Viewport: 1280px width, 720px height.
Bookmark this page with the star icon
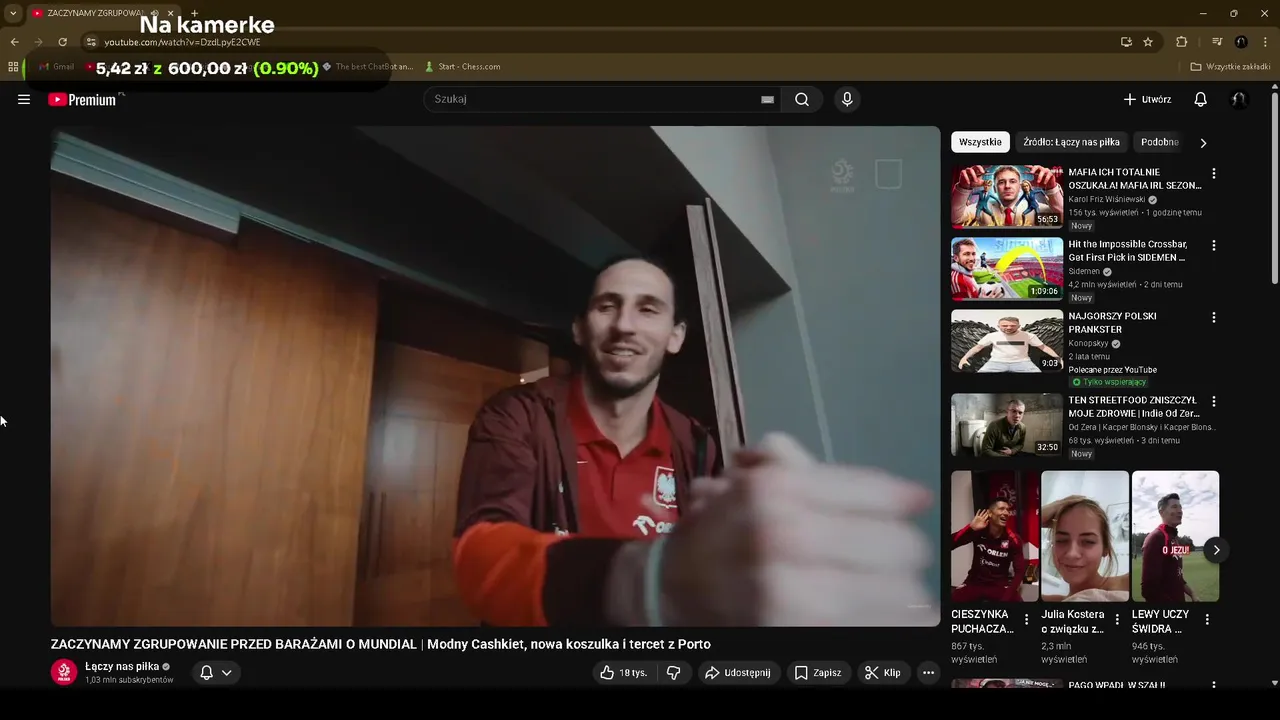click(x=1148, y=42)
